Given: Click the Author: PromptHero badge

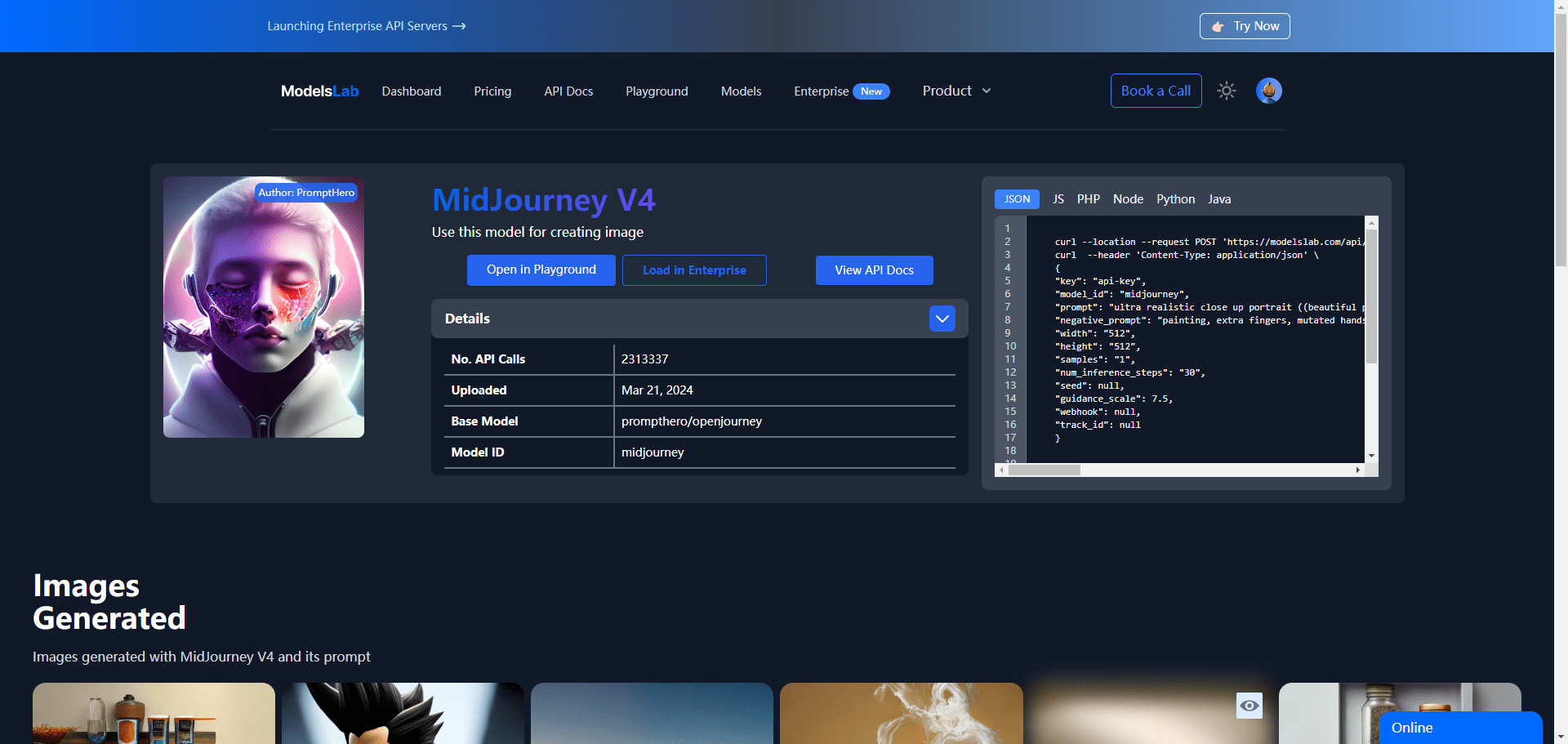Looking at the screenshot, I should click(x=306, y=193).
